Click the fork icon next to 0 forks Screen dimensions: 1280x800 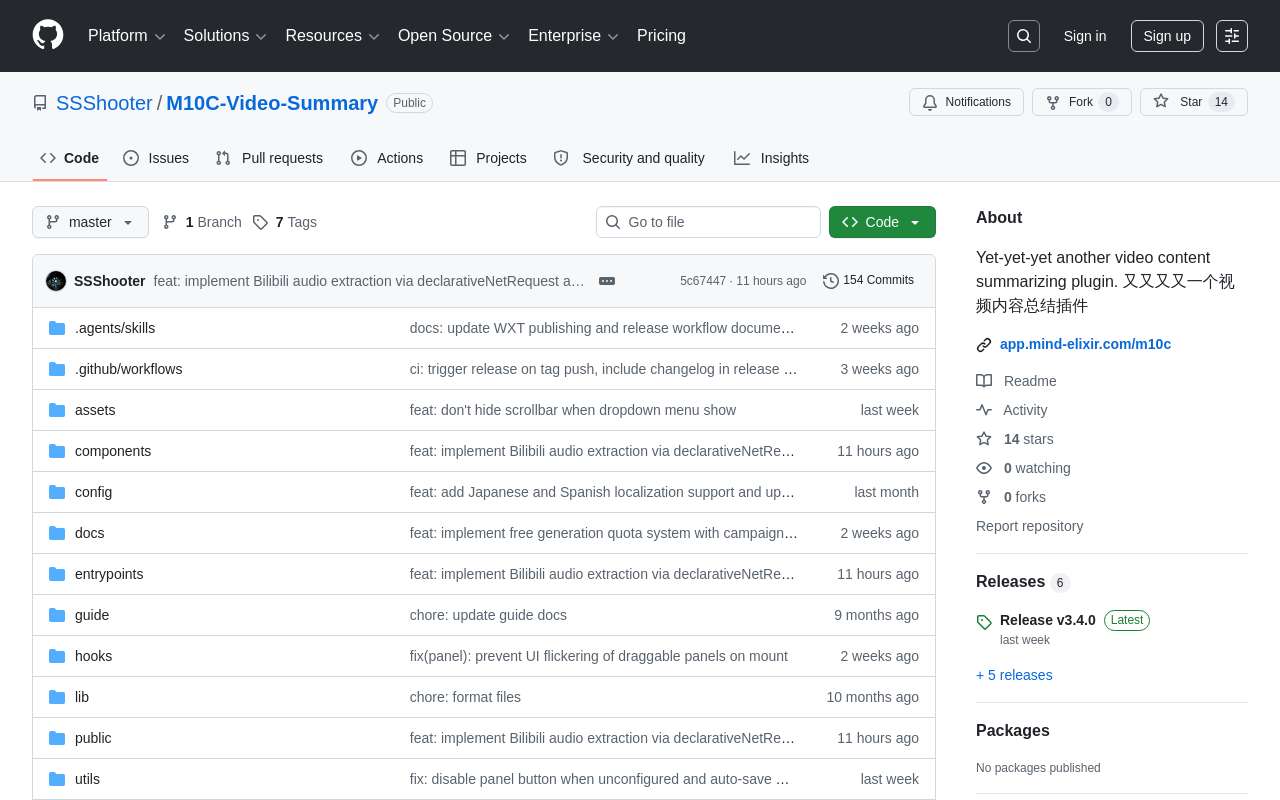click(x=984, y=497)
